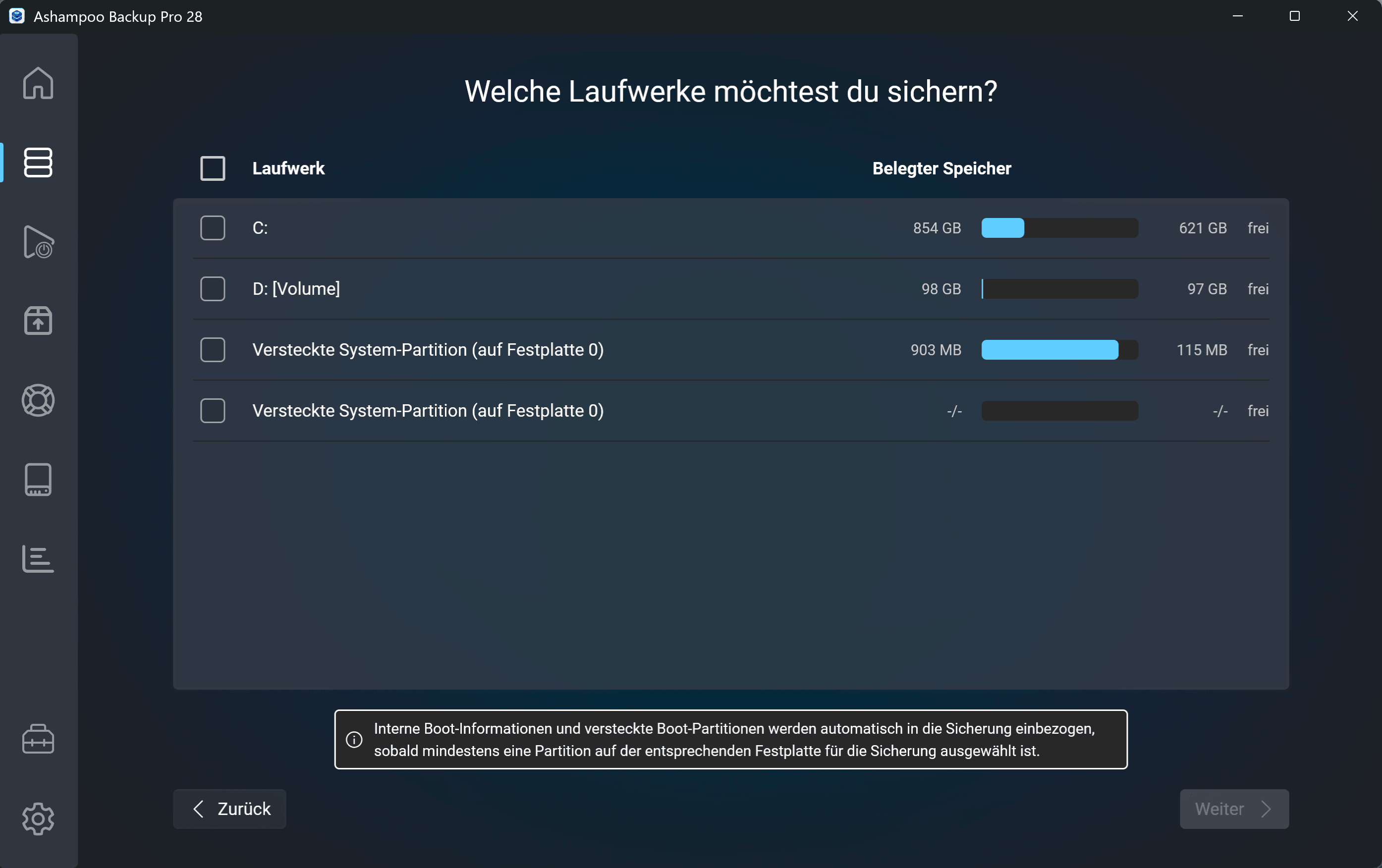The width and height of the screenshot is (1382, 868).
Task: Click the Belegter Speicher column header
Action: (942, 168)
